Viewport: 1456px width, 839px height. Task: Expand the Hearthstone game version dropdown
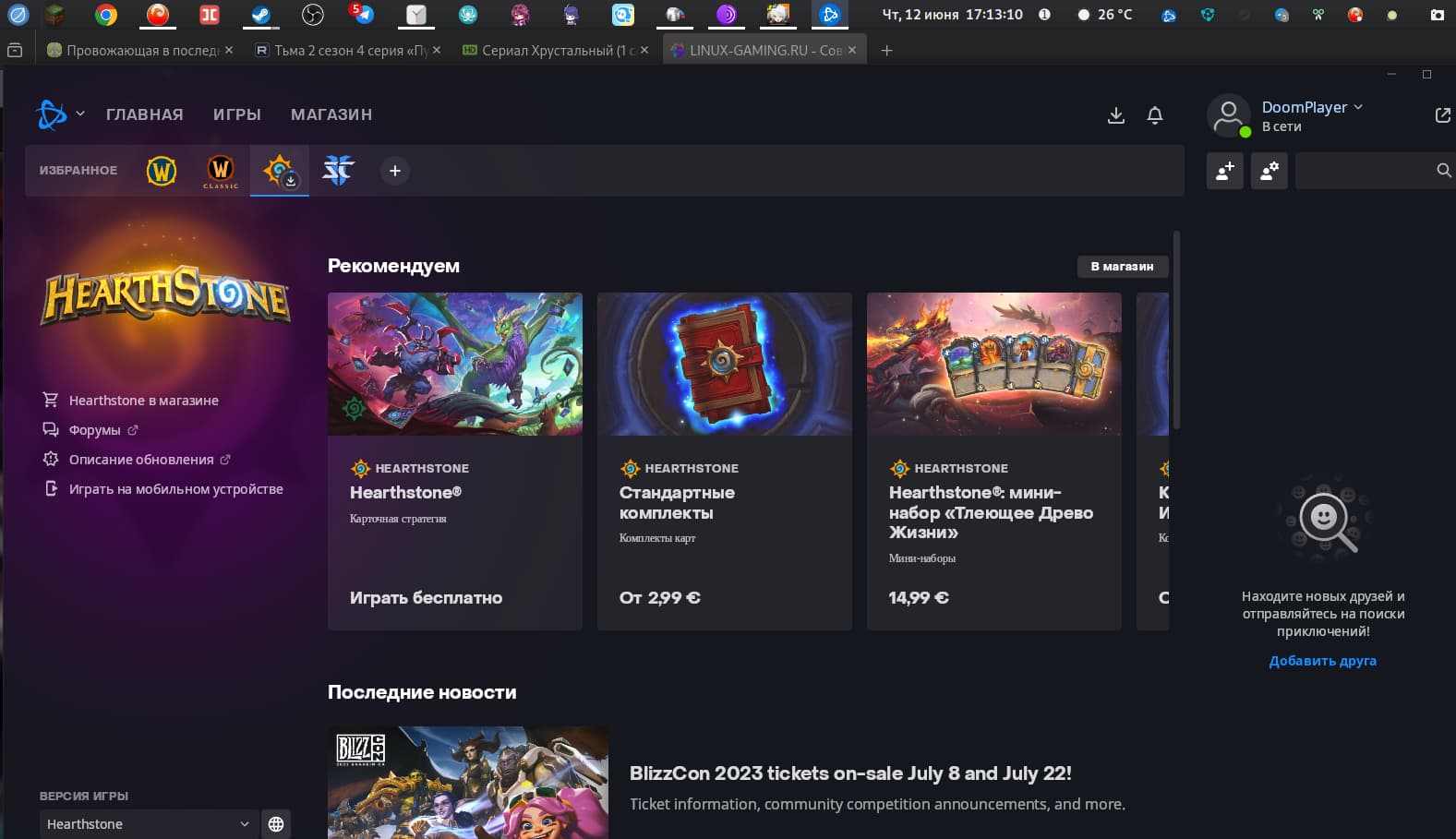(148, 824)
